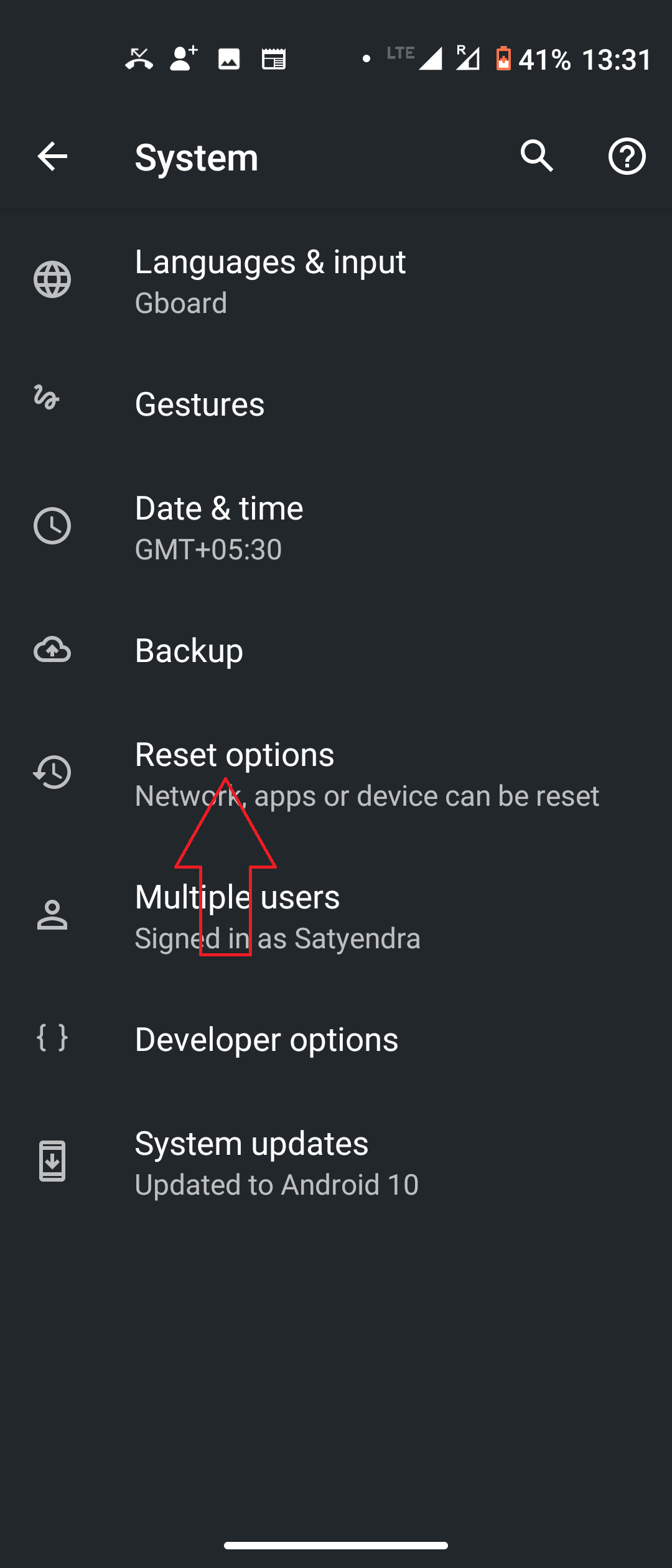Tap the cloud upload Backup icon

52,650
